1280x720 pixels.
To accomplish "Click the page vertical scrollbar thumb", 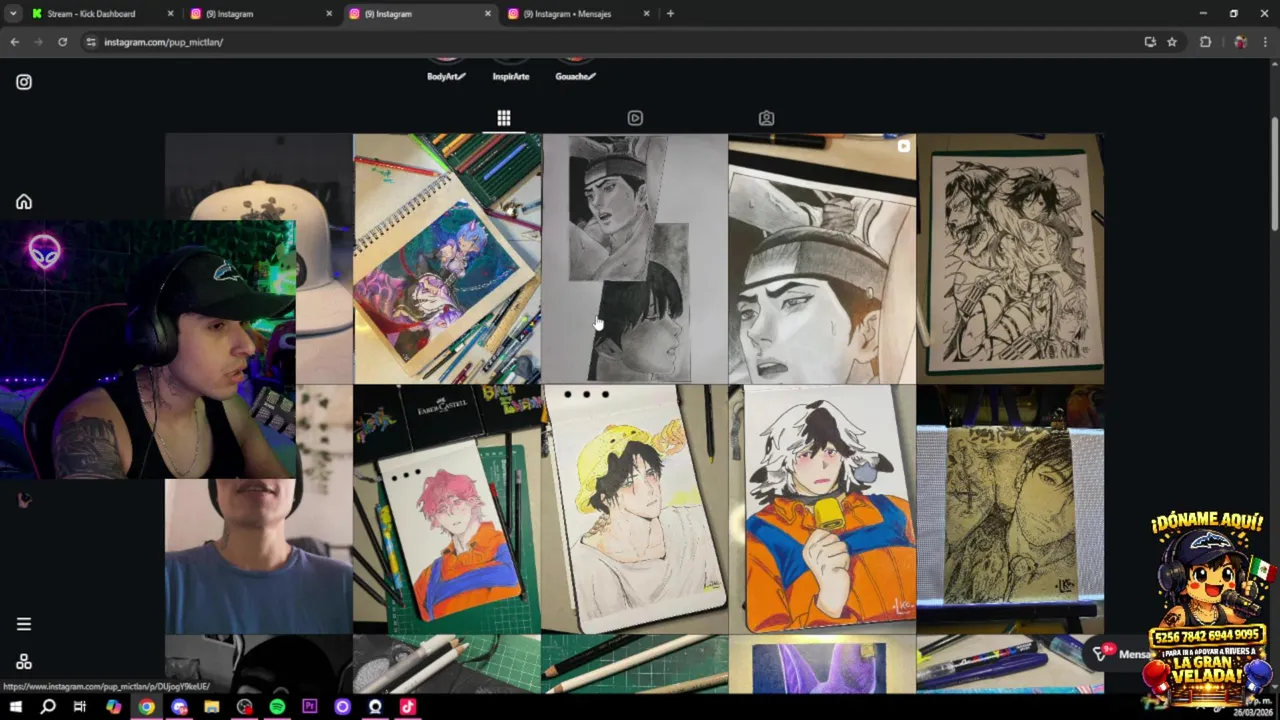I will point(1274,175).
